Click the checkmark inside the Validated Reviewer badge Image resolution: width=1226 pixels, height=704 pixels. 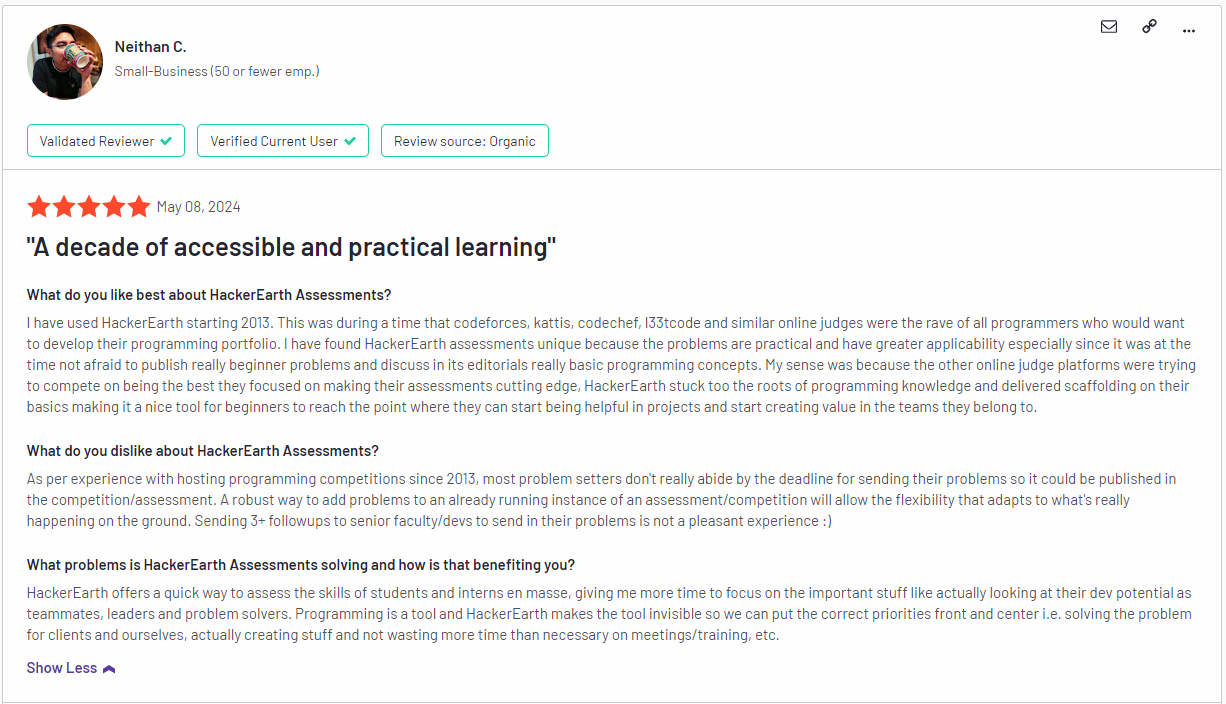(x=166, y=140)
